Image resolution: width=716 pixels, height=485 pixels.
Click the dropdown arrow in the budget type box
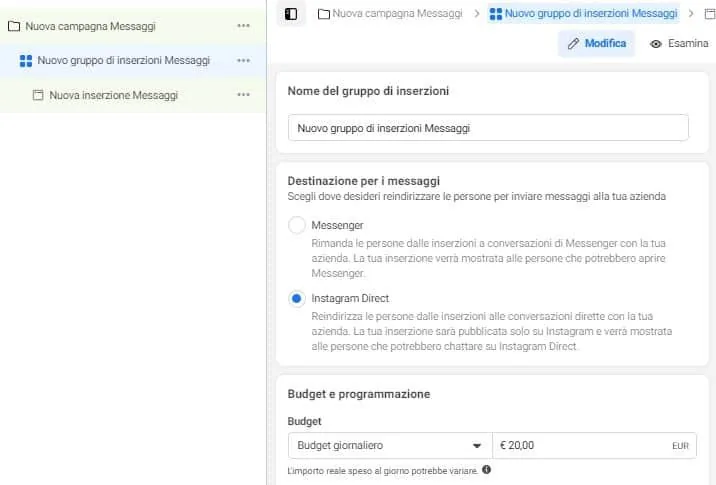[477, 446]
